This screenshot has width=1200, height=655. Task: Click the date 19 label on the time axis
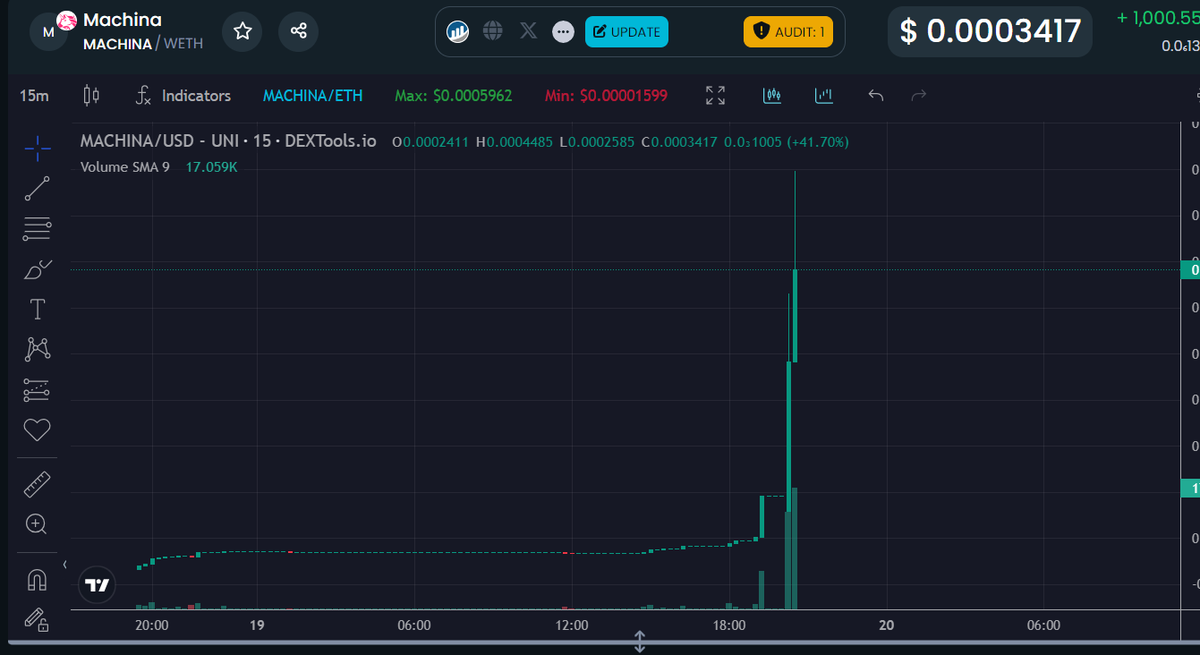pyautogui.click(x=257, y=625)
